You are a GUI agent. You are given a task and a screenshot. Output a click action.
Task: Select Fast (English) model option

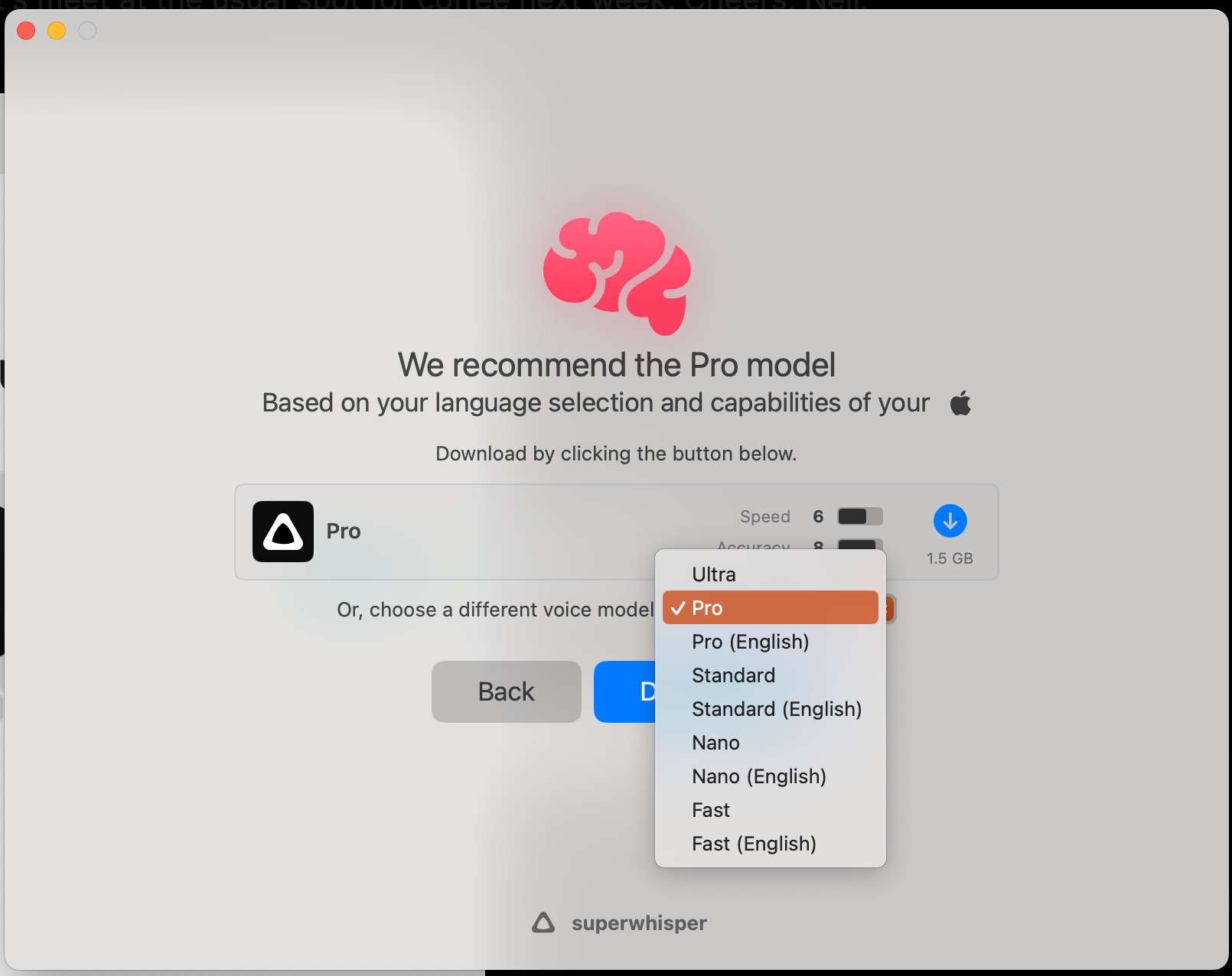pos(771,844)
